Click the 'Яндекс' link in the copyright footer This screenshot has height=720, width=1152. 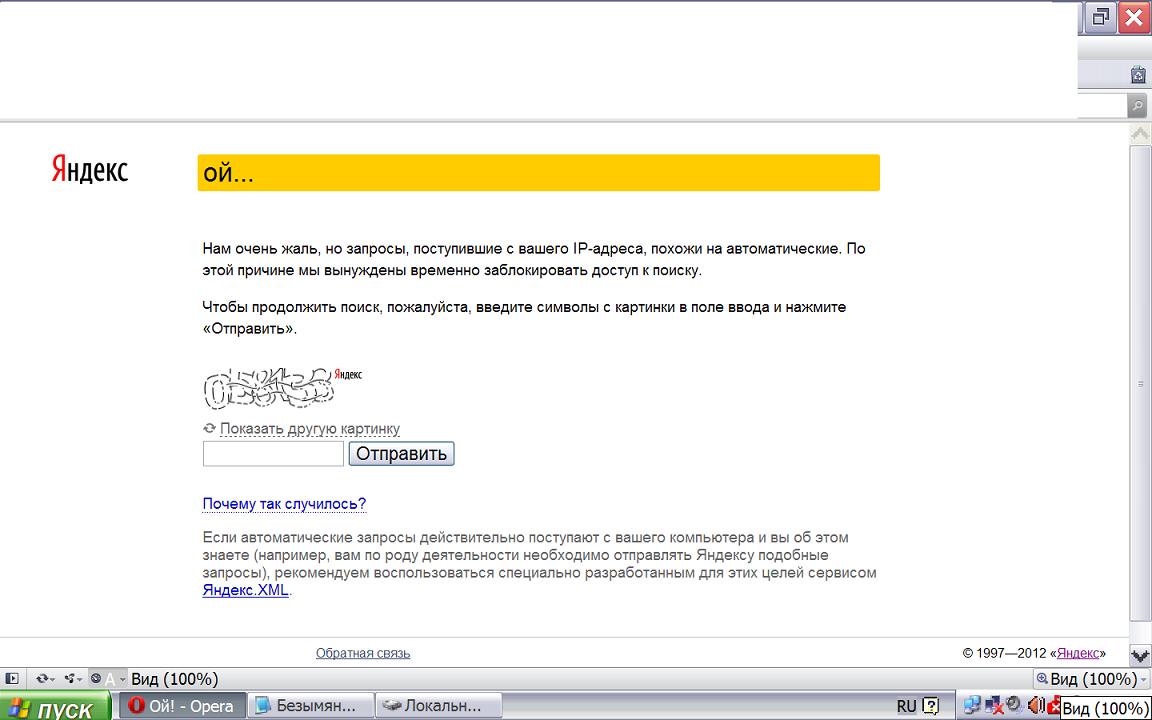(1079, 653)
